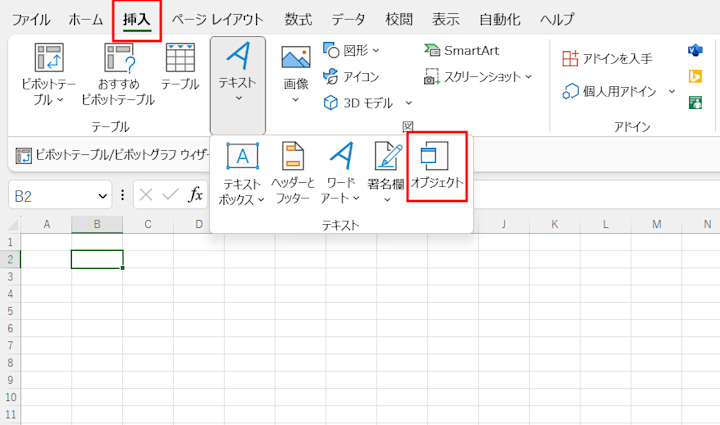
Task: Click the formula bar Cancel X button
Action: [x=146, y=195]
